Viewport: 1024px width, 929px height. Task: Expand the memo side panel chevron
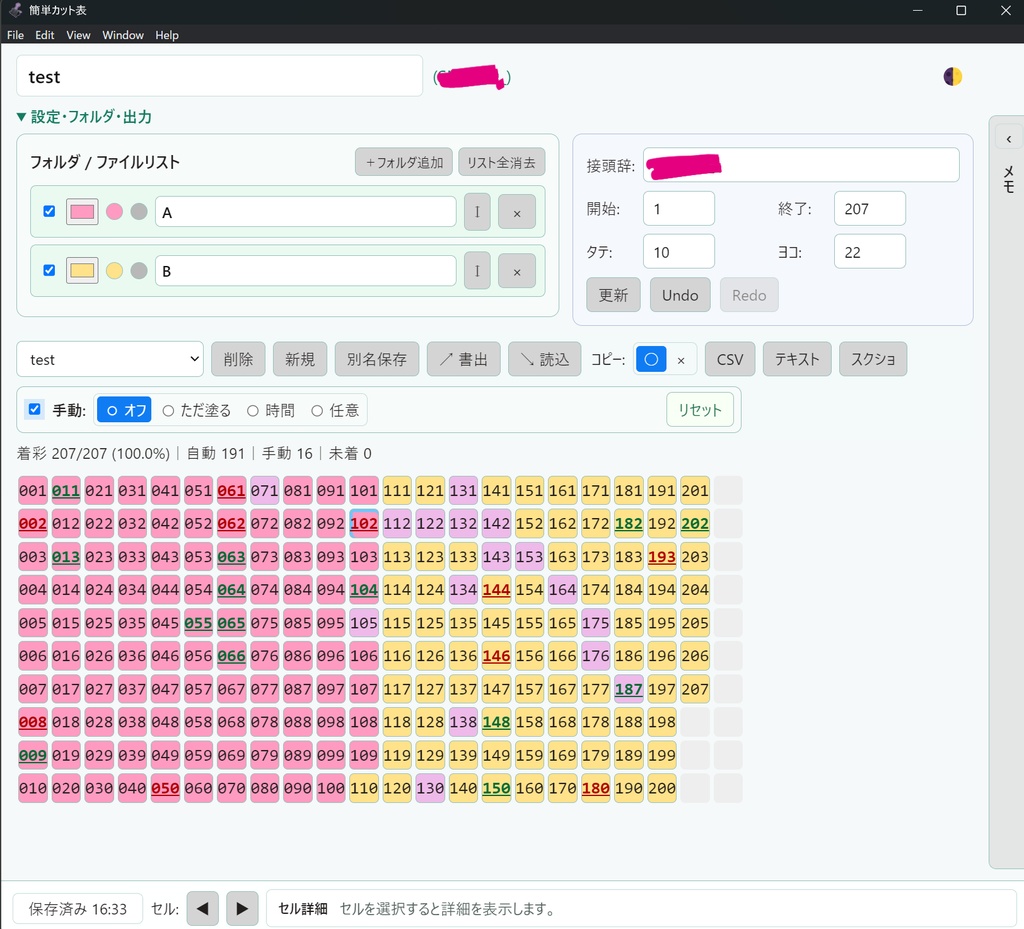1008,139
